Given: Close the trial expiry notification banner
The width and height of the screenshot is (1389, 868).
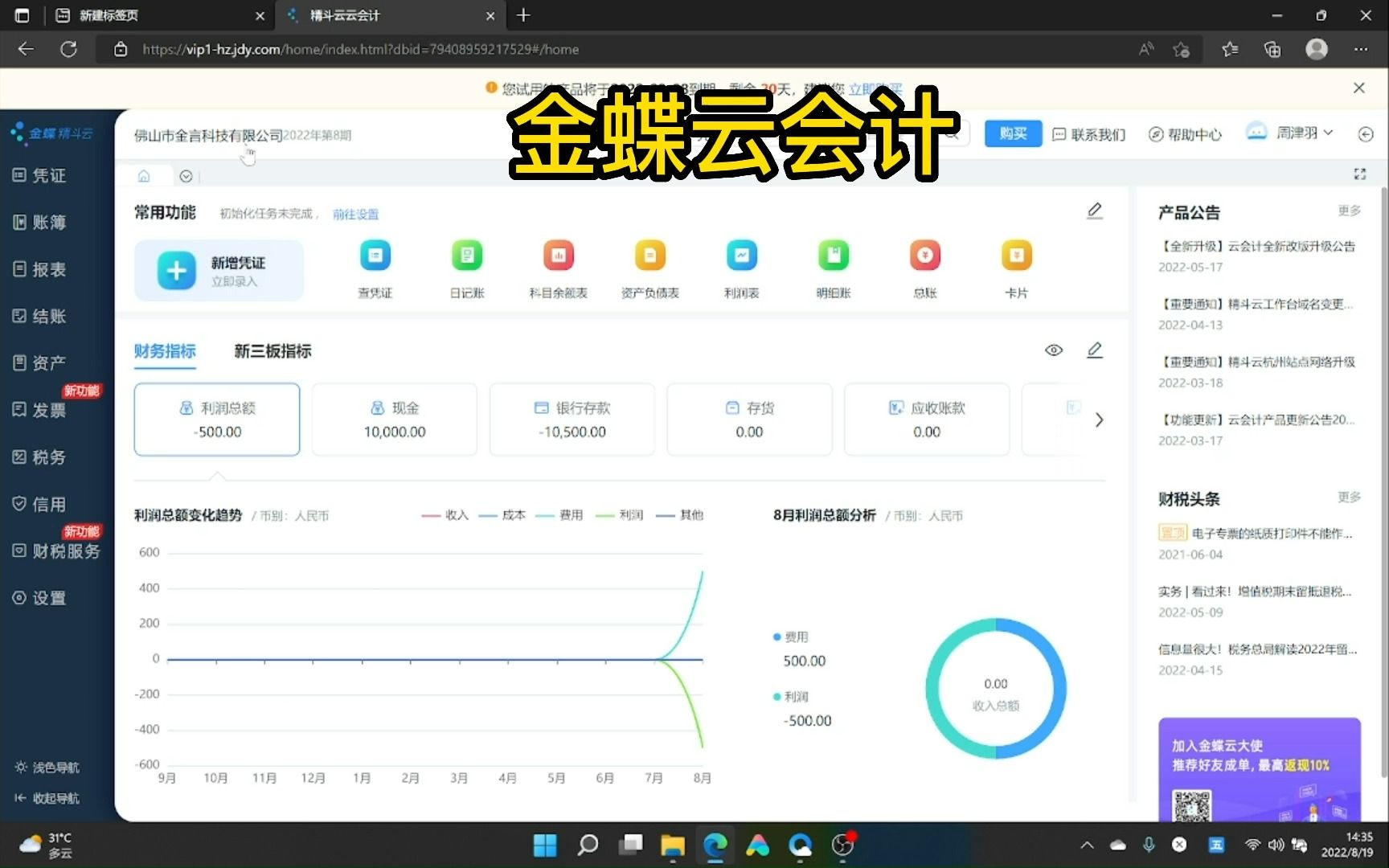Looking at the screenshot, I should click(x=1359, y=88).
